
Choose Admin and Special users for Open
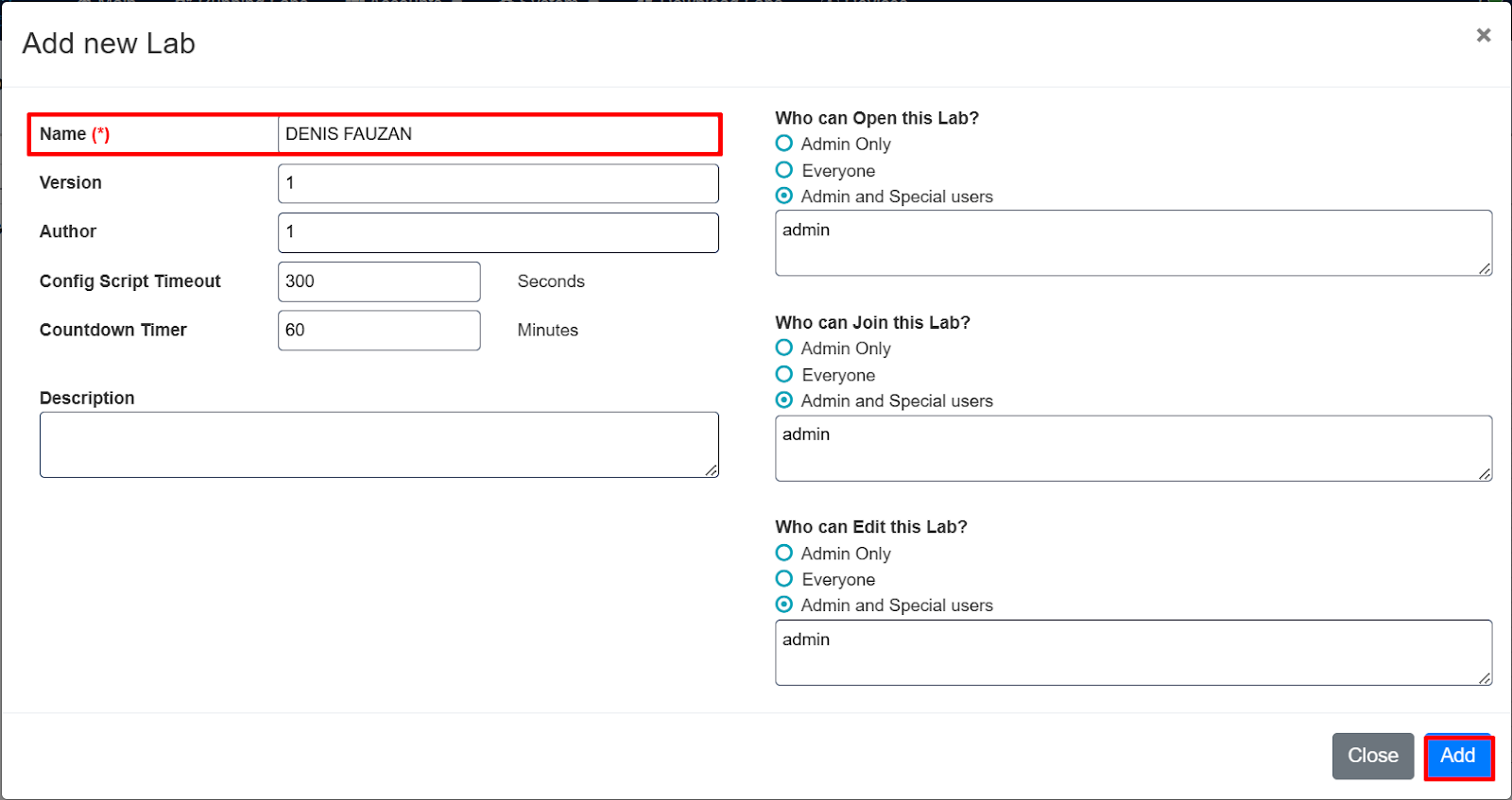784,196
